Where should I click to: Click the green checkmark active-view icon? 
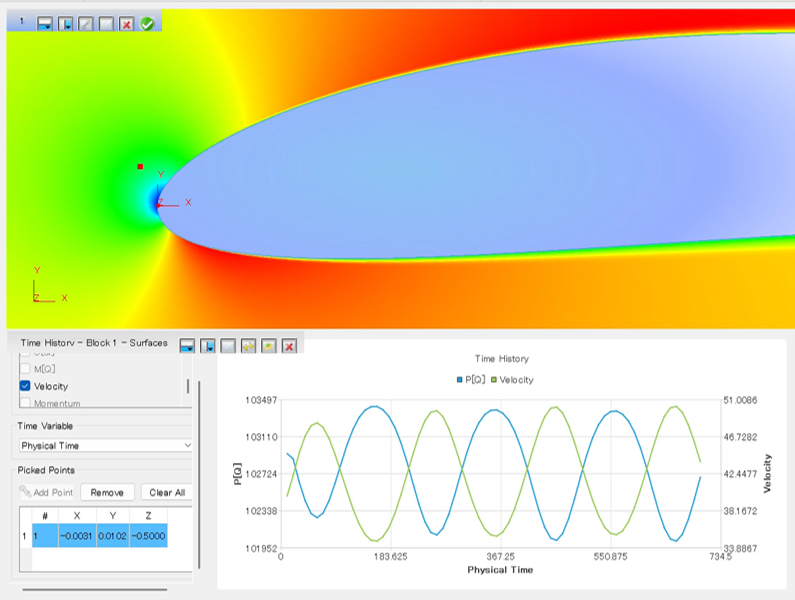pos(147,23)
